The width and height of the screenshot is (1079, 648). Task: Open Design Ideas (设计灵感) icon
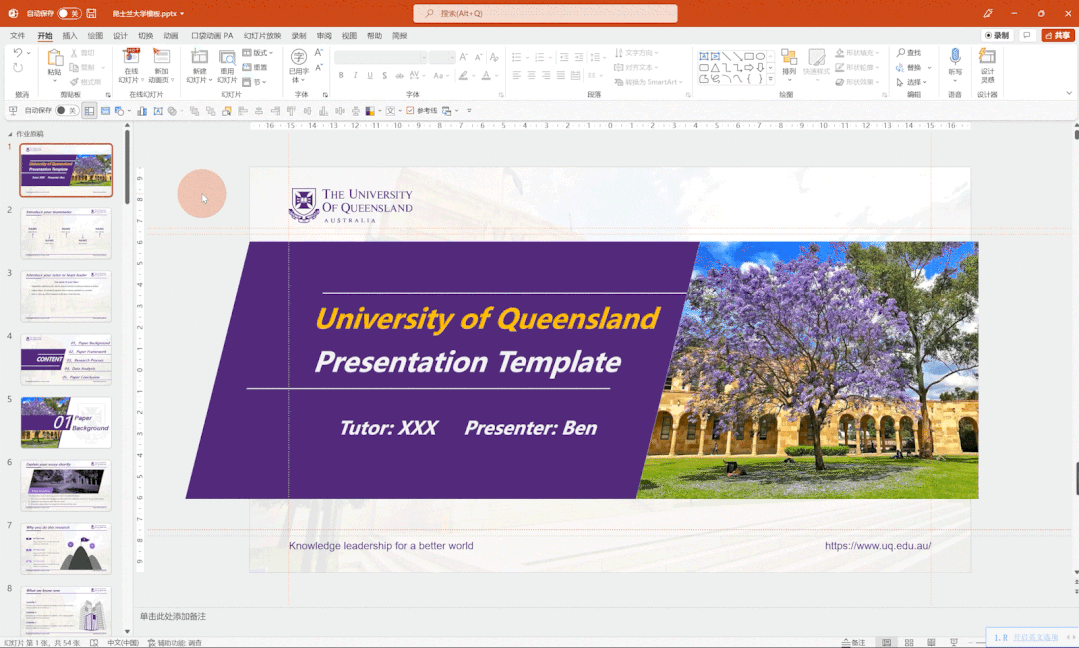[987, 56]
